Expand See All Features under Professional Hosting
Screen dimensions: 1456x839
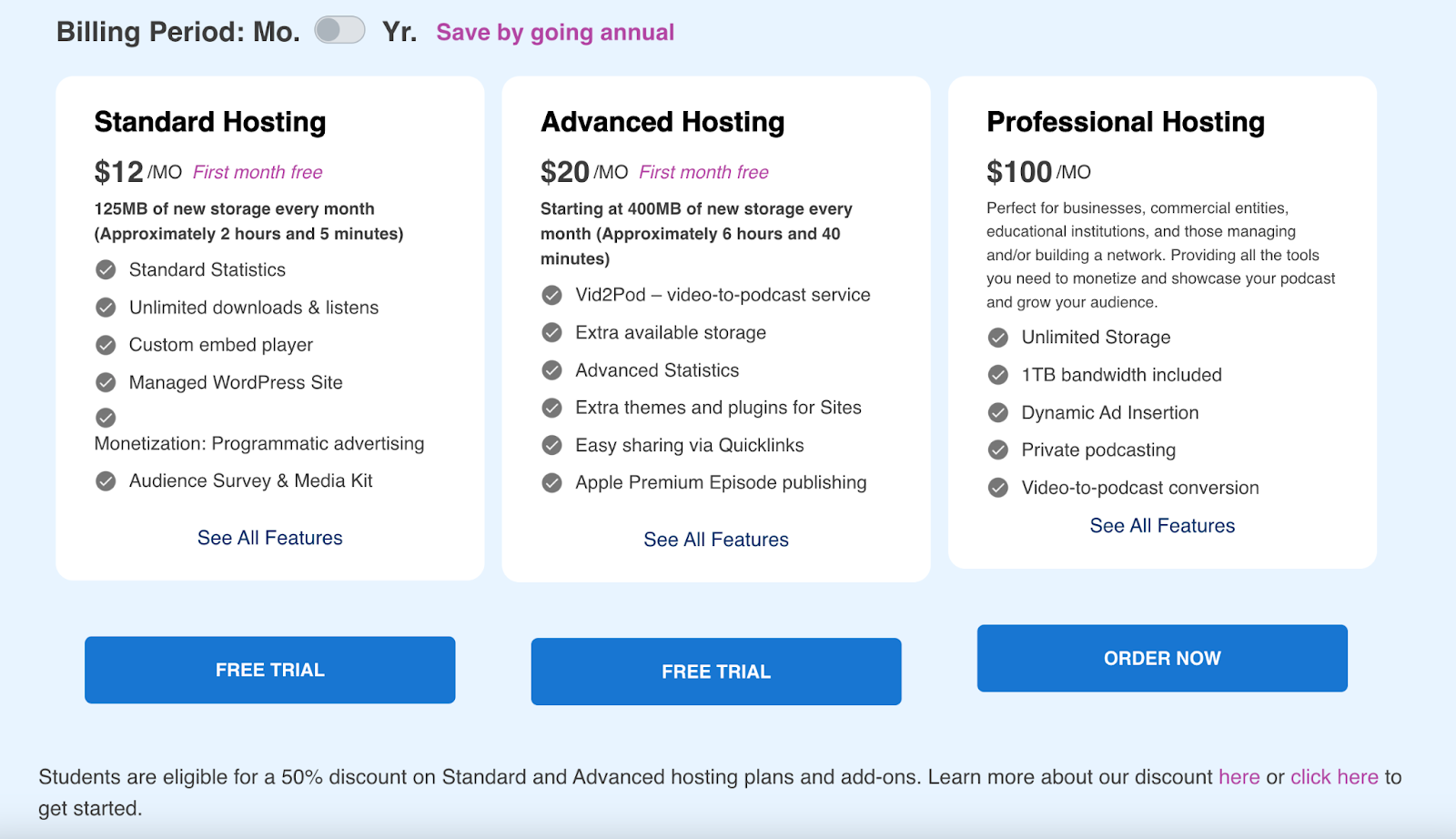coord(1162,525)
